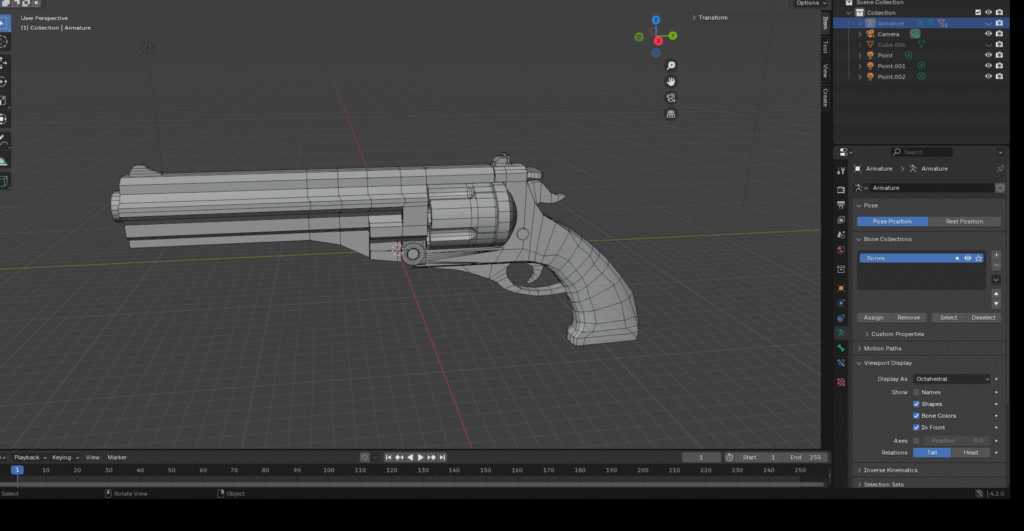Image resolution: width=1024 pixels, height=531 pixels.
Task: Add a new bone collection with plus
Action: point(996,255)
